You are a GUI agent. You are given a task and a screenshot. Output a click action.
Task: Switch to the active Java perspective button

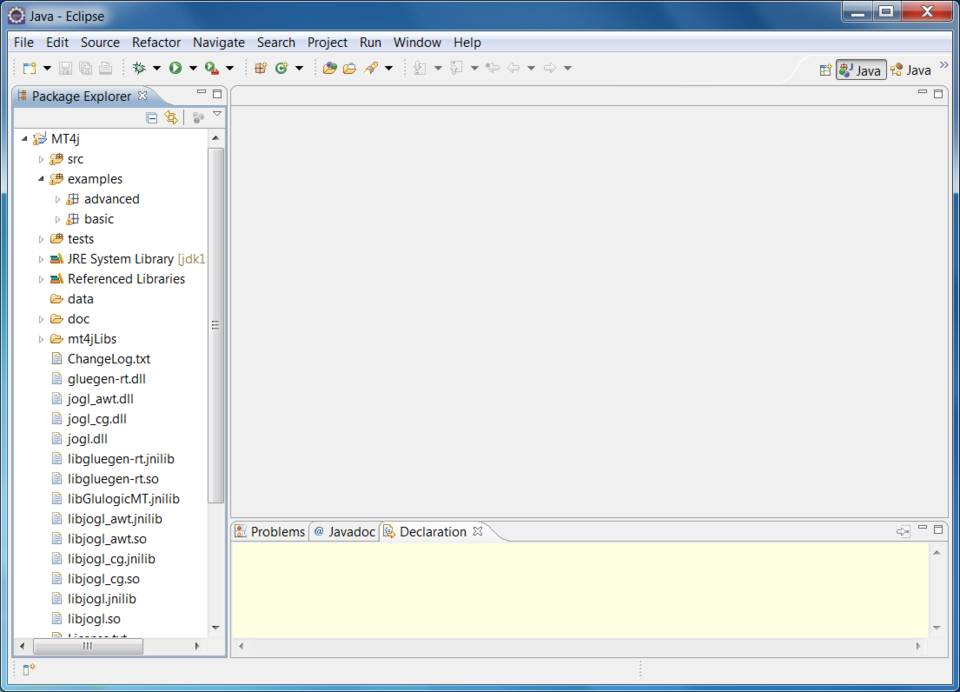861,70
